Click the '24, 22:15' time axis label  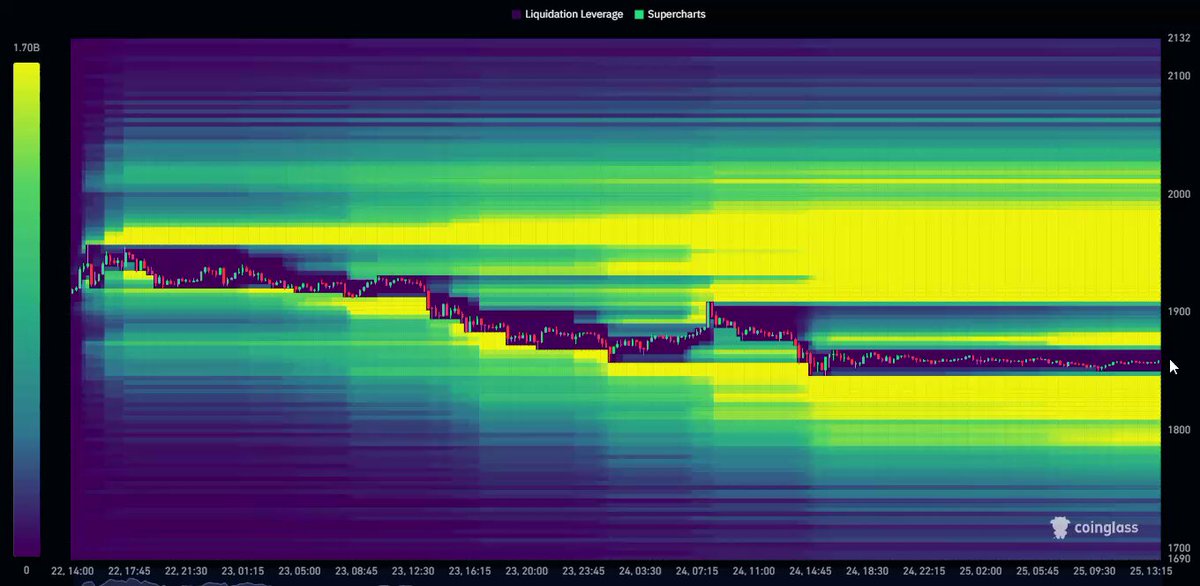pyautogui.click(x=926, y=571)
